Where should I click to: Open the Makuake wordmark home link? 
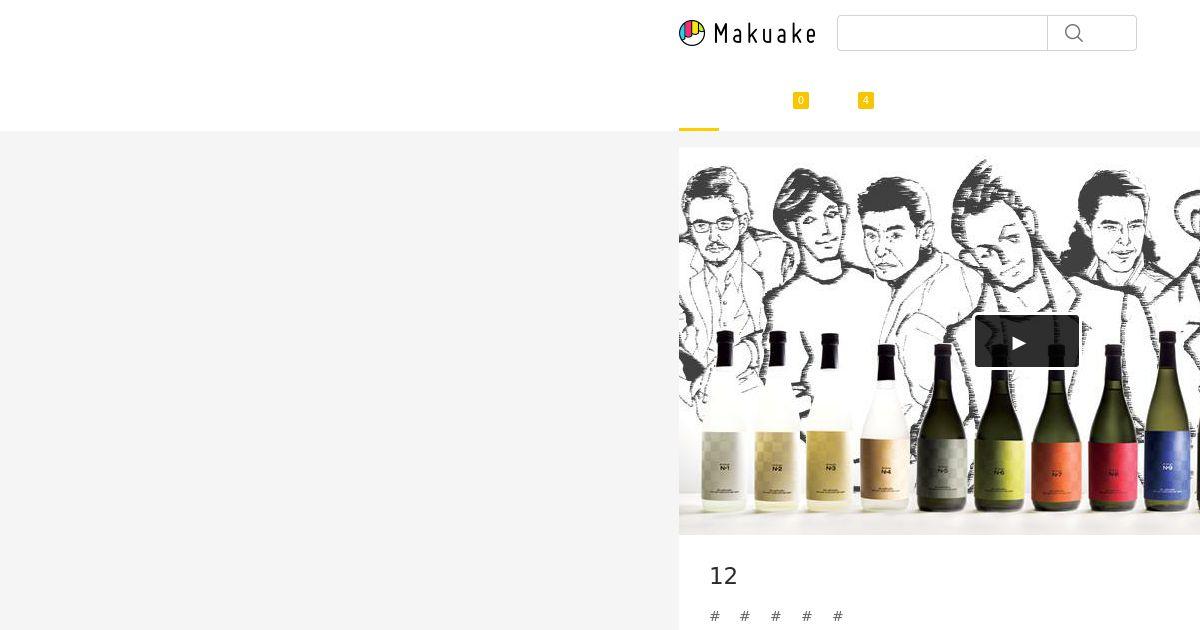point(765,34)
